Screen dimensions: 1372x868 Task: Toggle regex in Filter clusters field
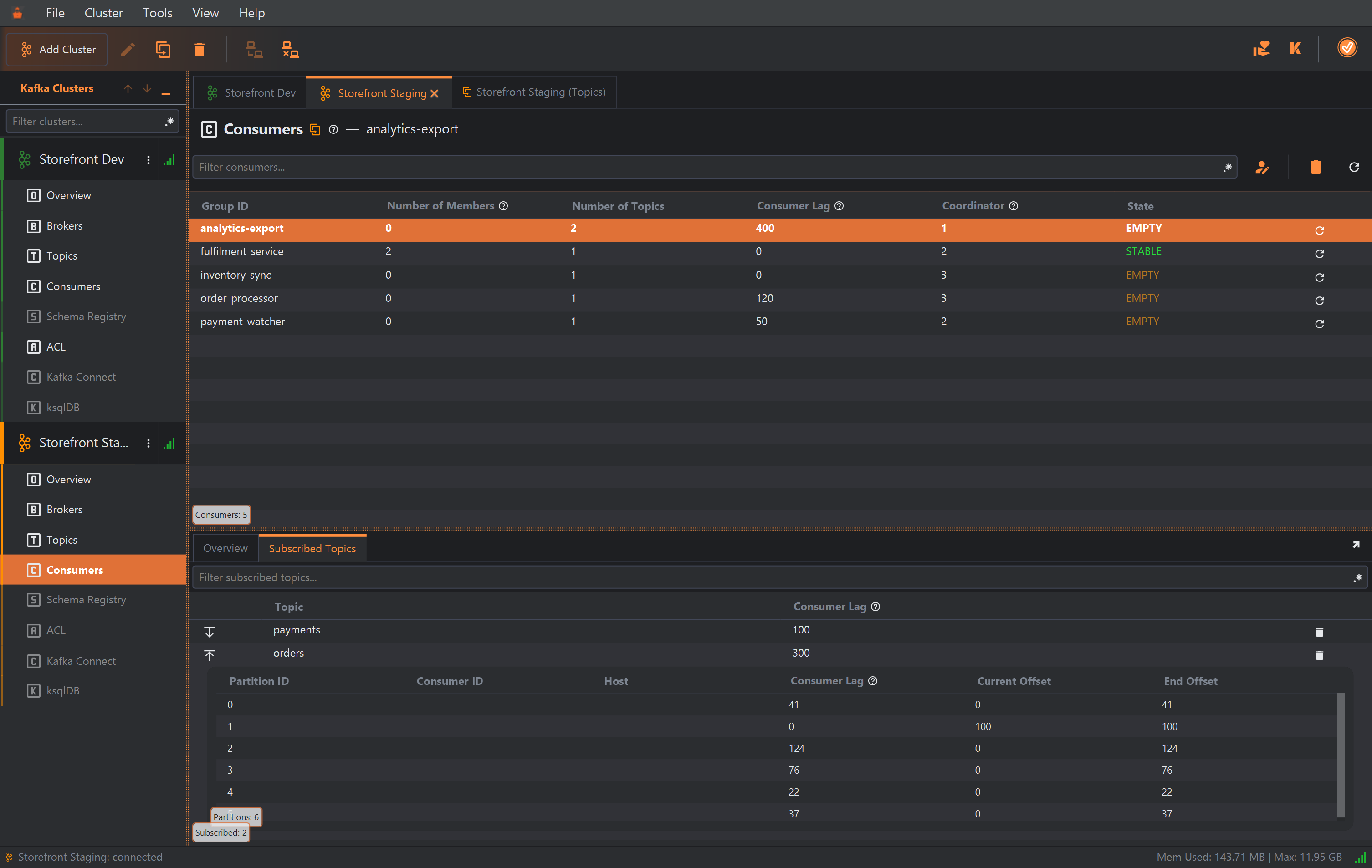click(x=169, y=121)
